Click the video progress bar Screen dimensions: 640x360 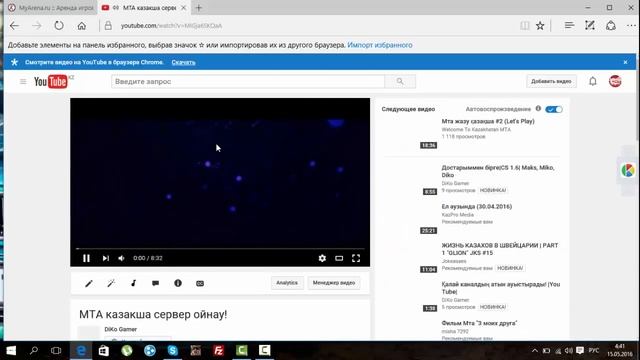point(220,248)
